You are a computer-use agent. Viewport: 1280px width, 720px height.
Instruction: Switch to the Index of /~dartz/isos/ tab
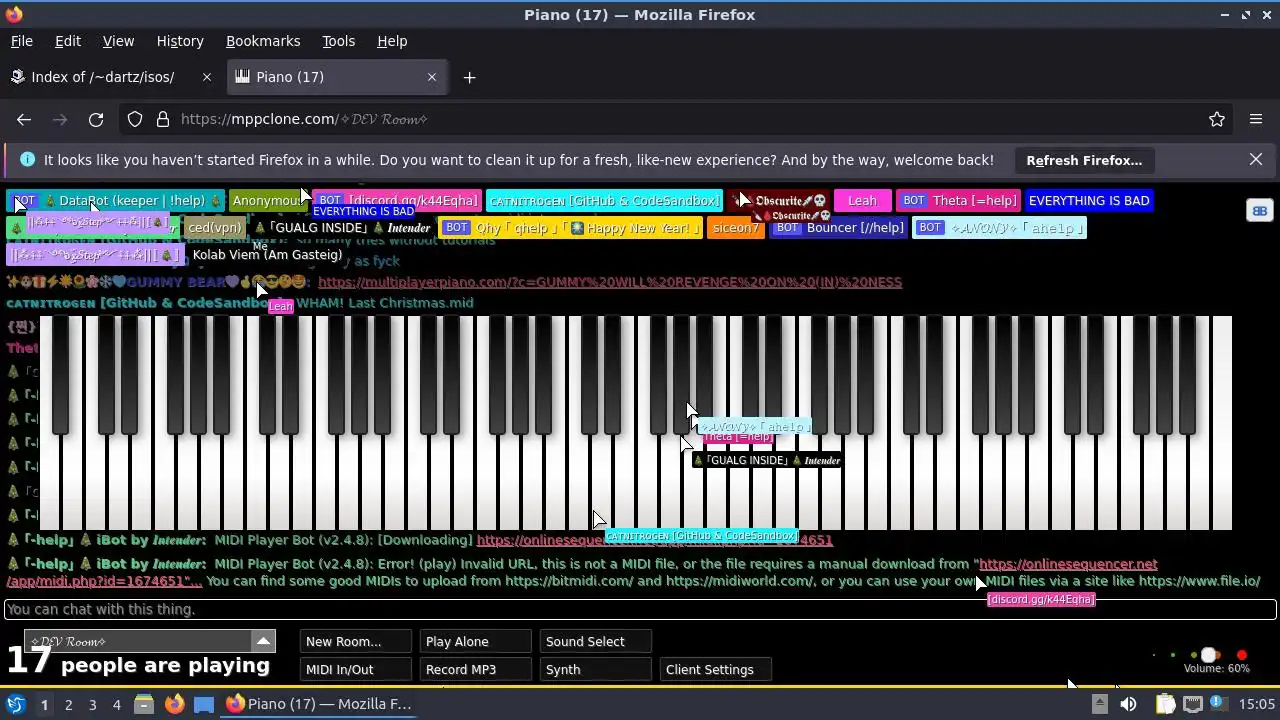click(x=112, y=77)
